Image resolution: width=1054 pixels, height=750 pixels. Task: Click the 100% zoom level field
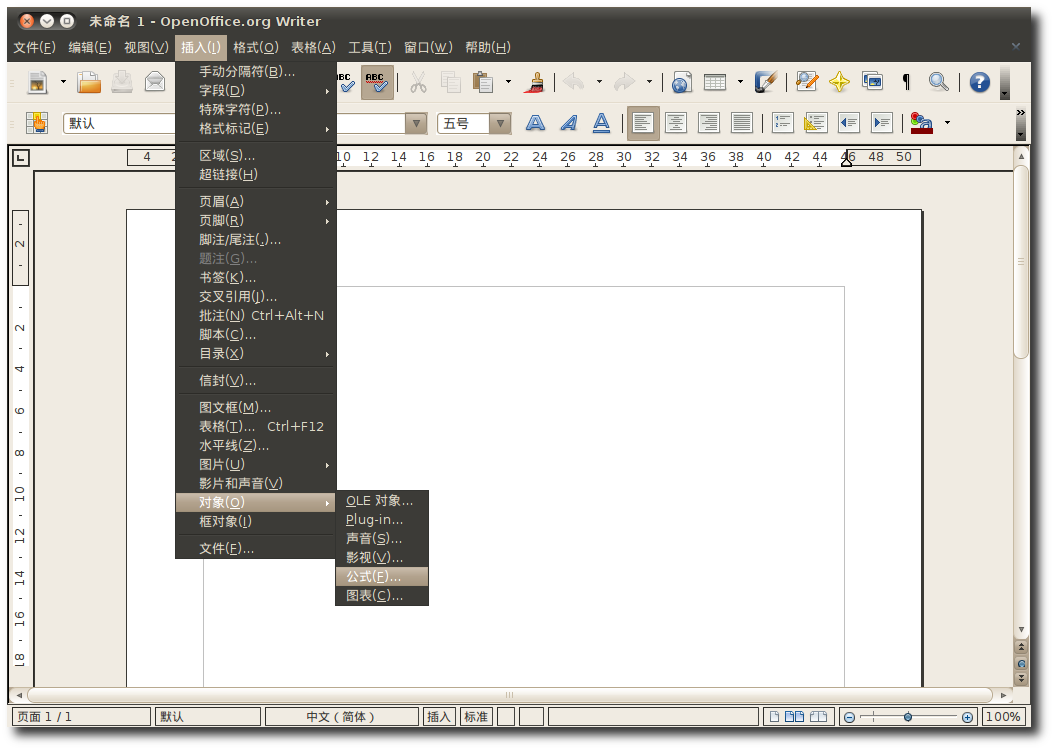click(1003, 717)
